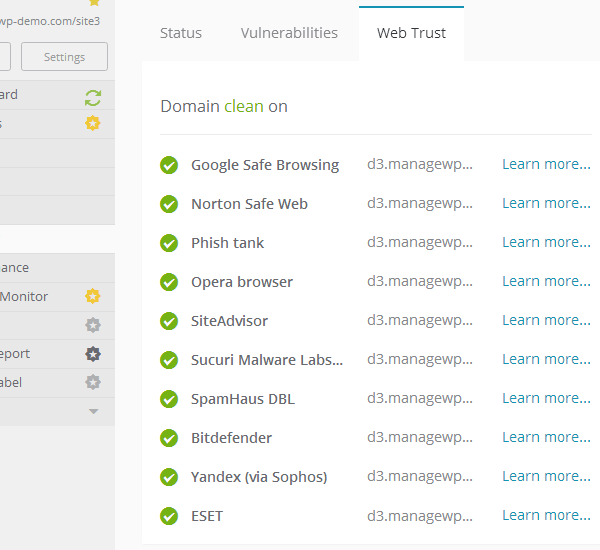Click green check icon for Sucuri Malware Labs
This screenshot has height=550, width=600.
[x=169, y=360]
